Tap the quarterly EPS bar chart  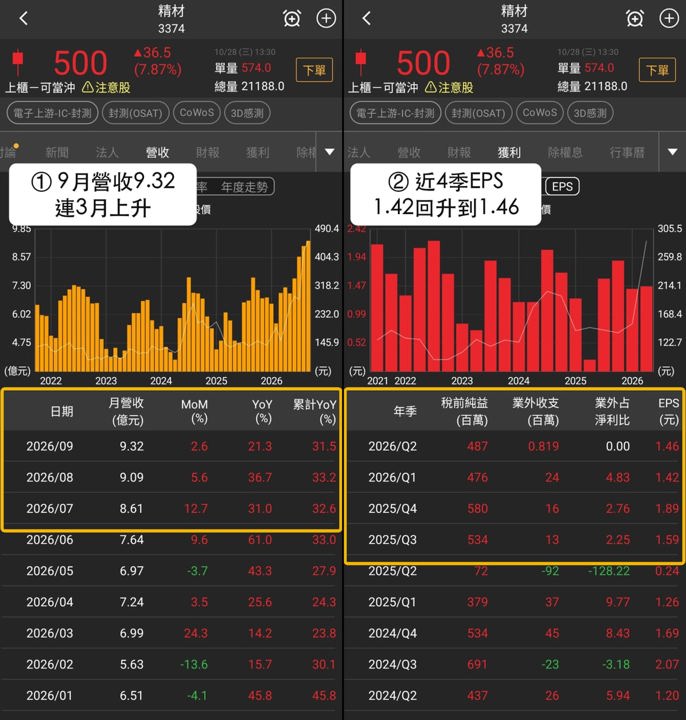pos(512,301)
